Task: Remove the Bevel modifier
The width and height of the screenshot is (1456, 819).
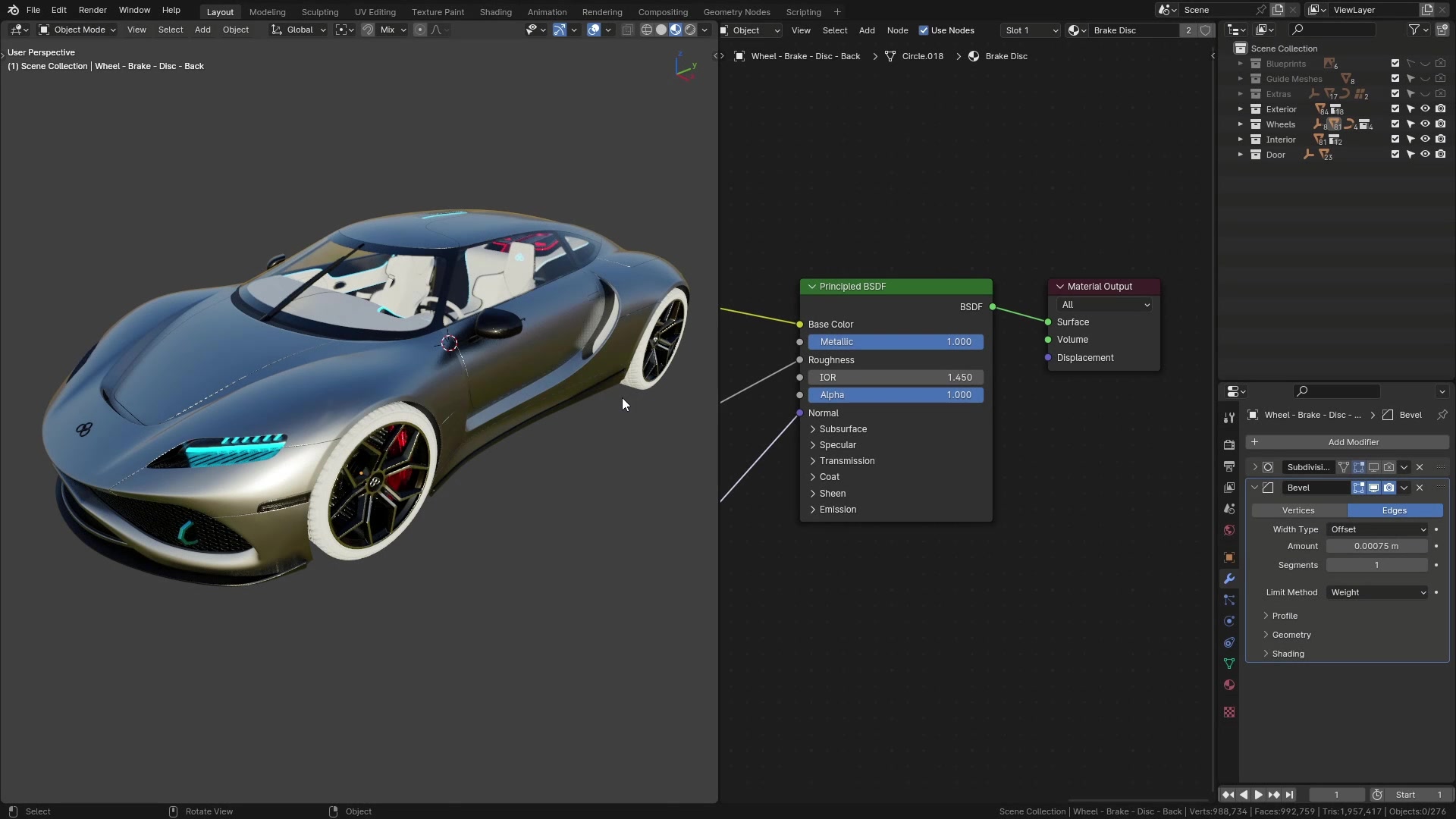Action: 1420,488
